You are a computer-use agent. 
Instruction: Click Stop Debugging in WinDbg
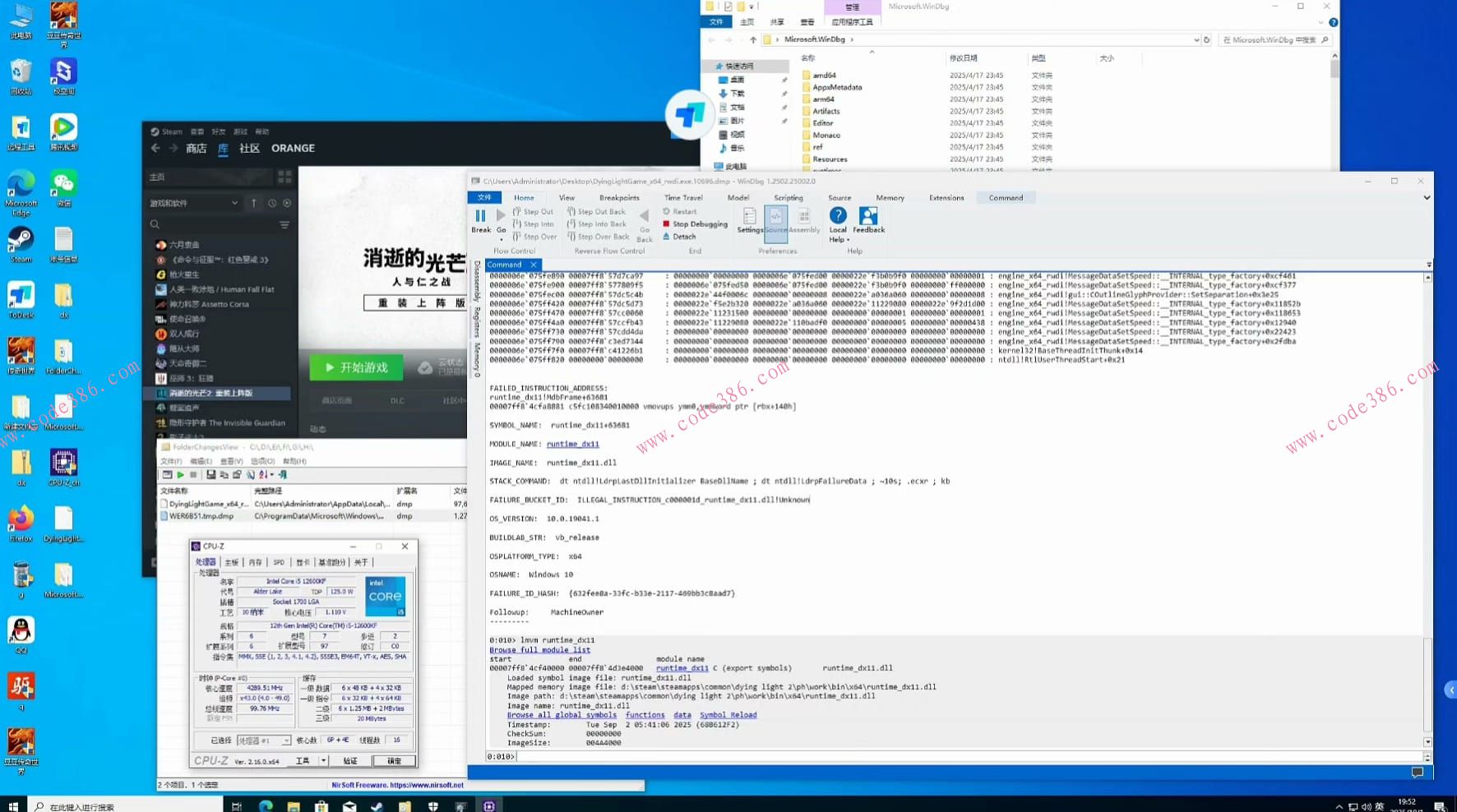point(695,224)
